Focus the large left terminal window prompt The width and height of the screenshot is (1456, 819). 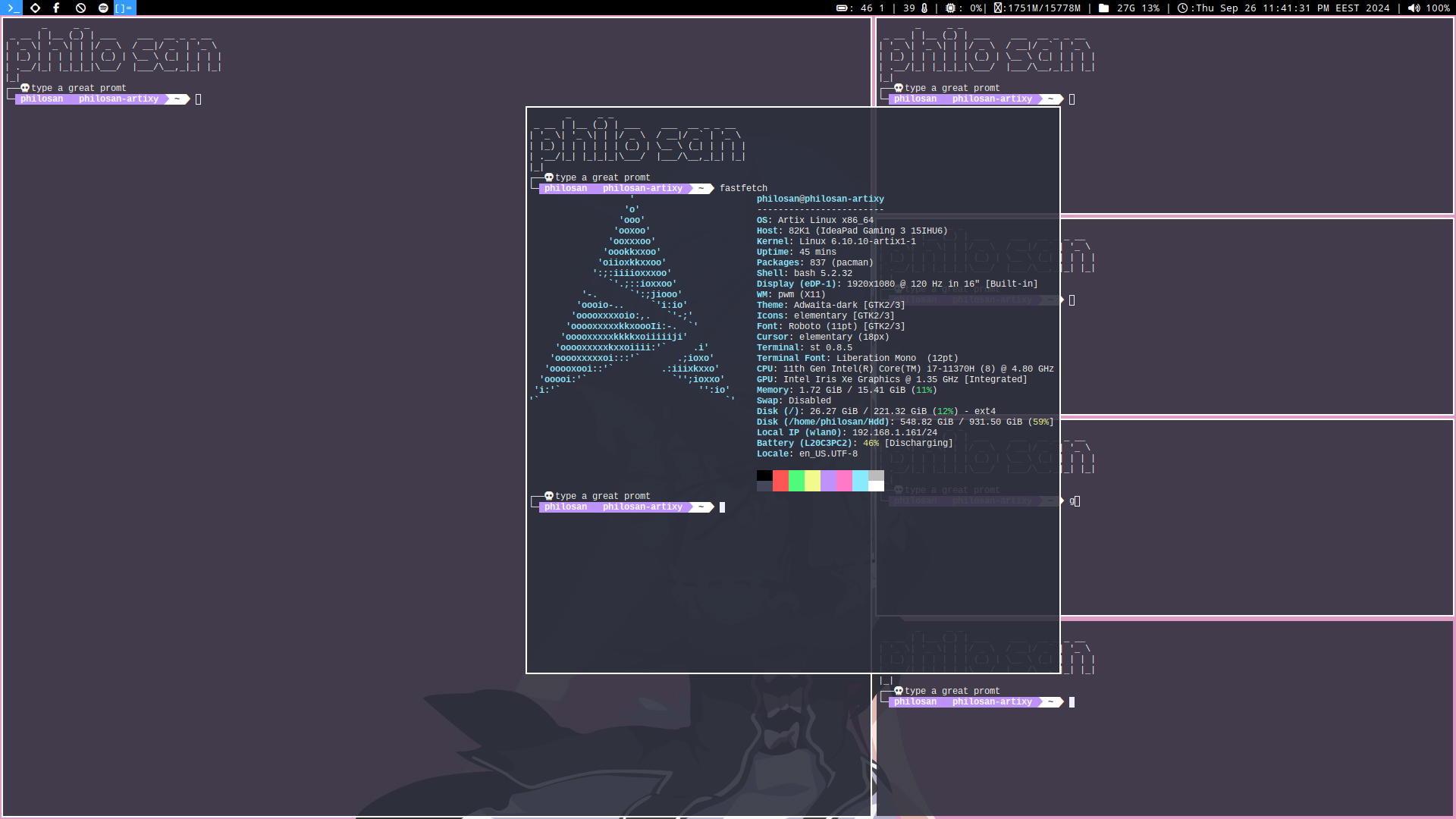tap(199, 99)
